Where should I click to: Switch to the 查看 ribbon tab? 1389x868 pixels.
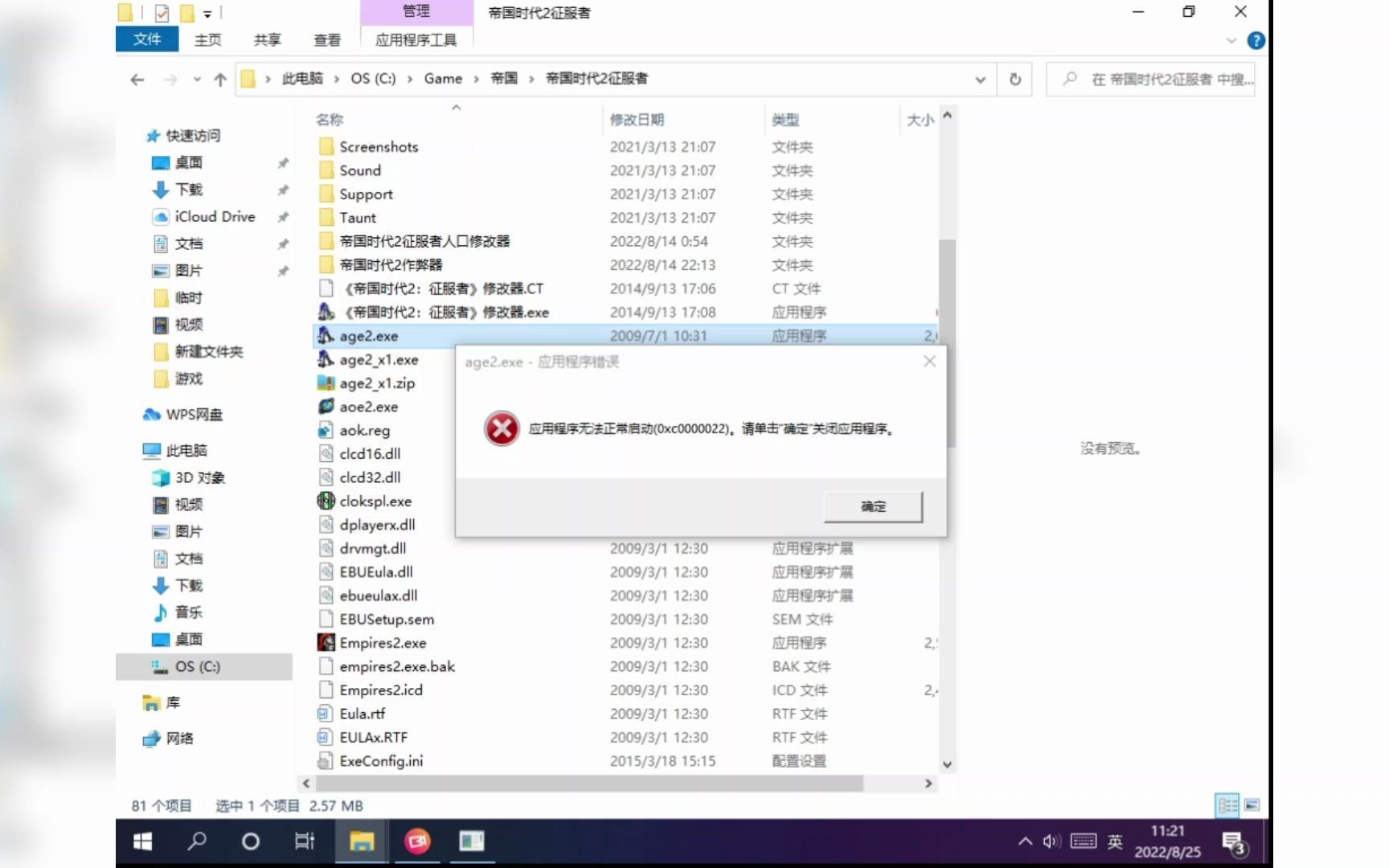pos(327,39)
